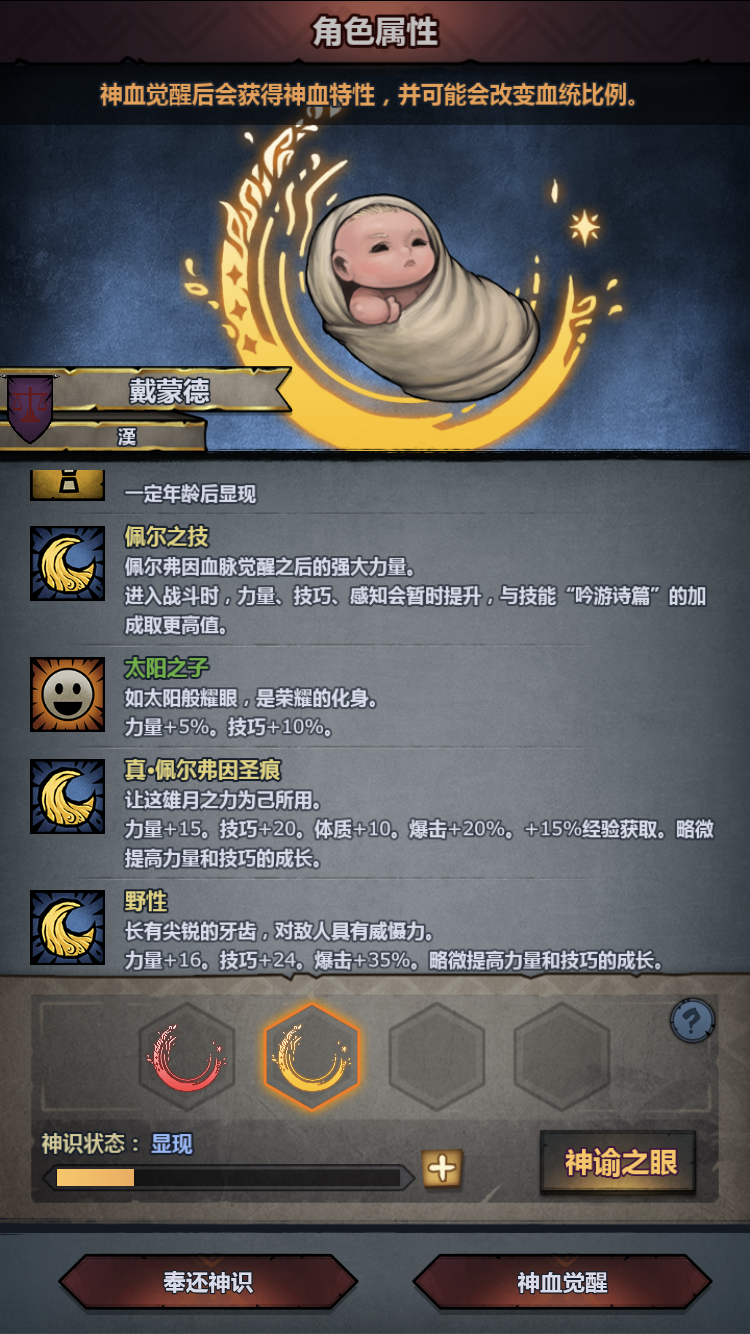This screenshot has height=1334, width=750.
Task: Tap the fourth empty hexagon slot
Action: pos(562,1056)
